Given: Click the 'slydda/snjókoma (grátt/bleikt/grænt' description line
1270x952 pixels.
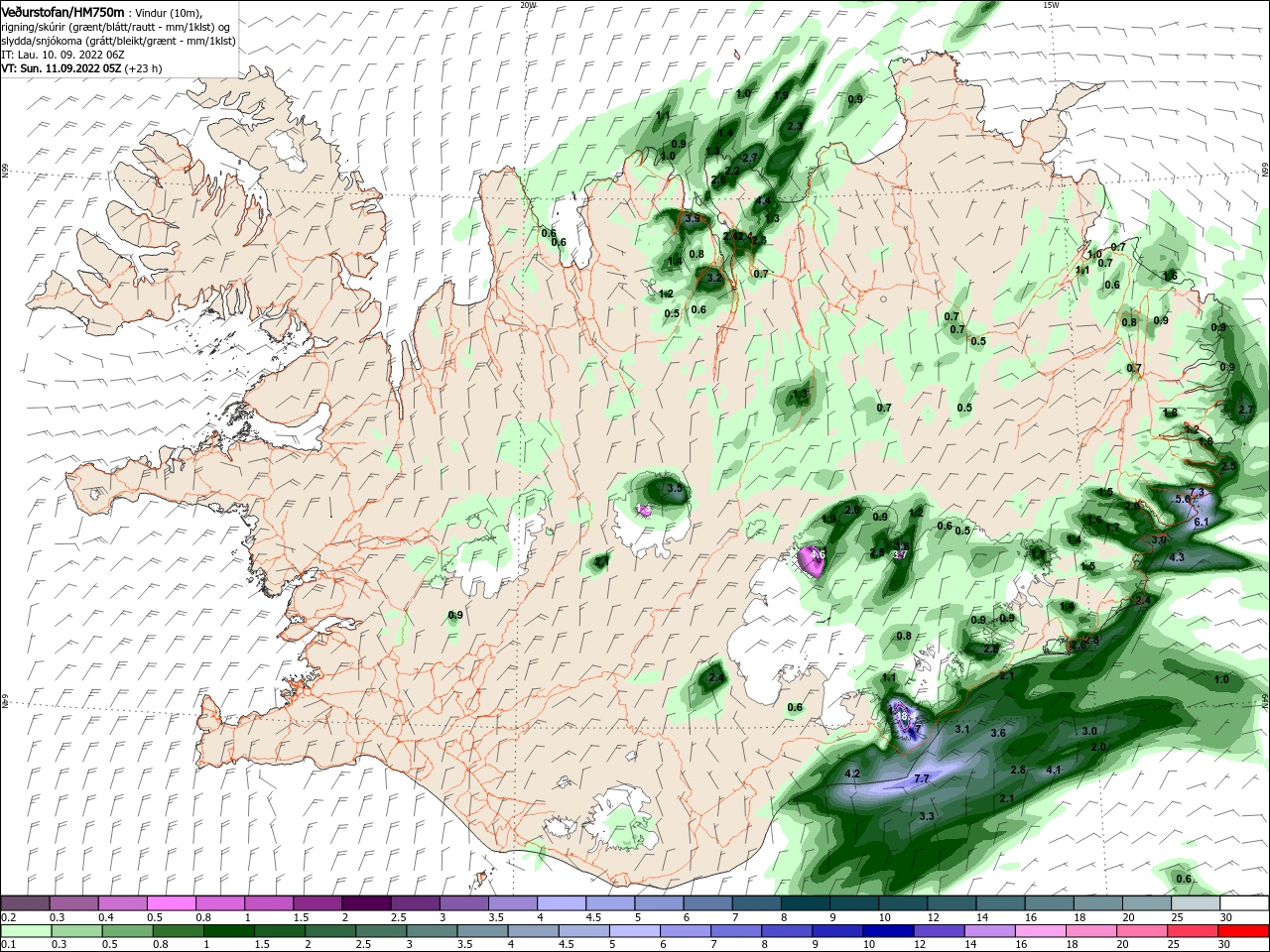Looking at the screenshot, I should [118, 41].
